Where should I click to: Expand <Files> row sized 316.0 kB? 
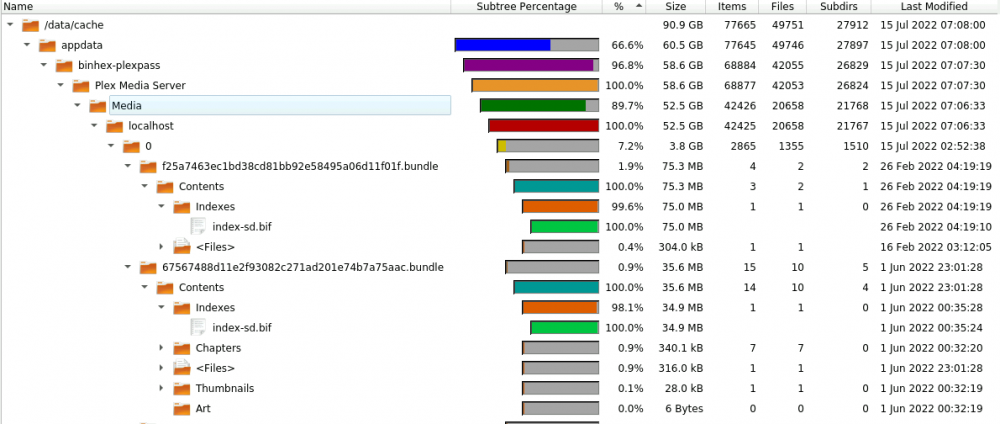[161, 368]
